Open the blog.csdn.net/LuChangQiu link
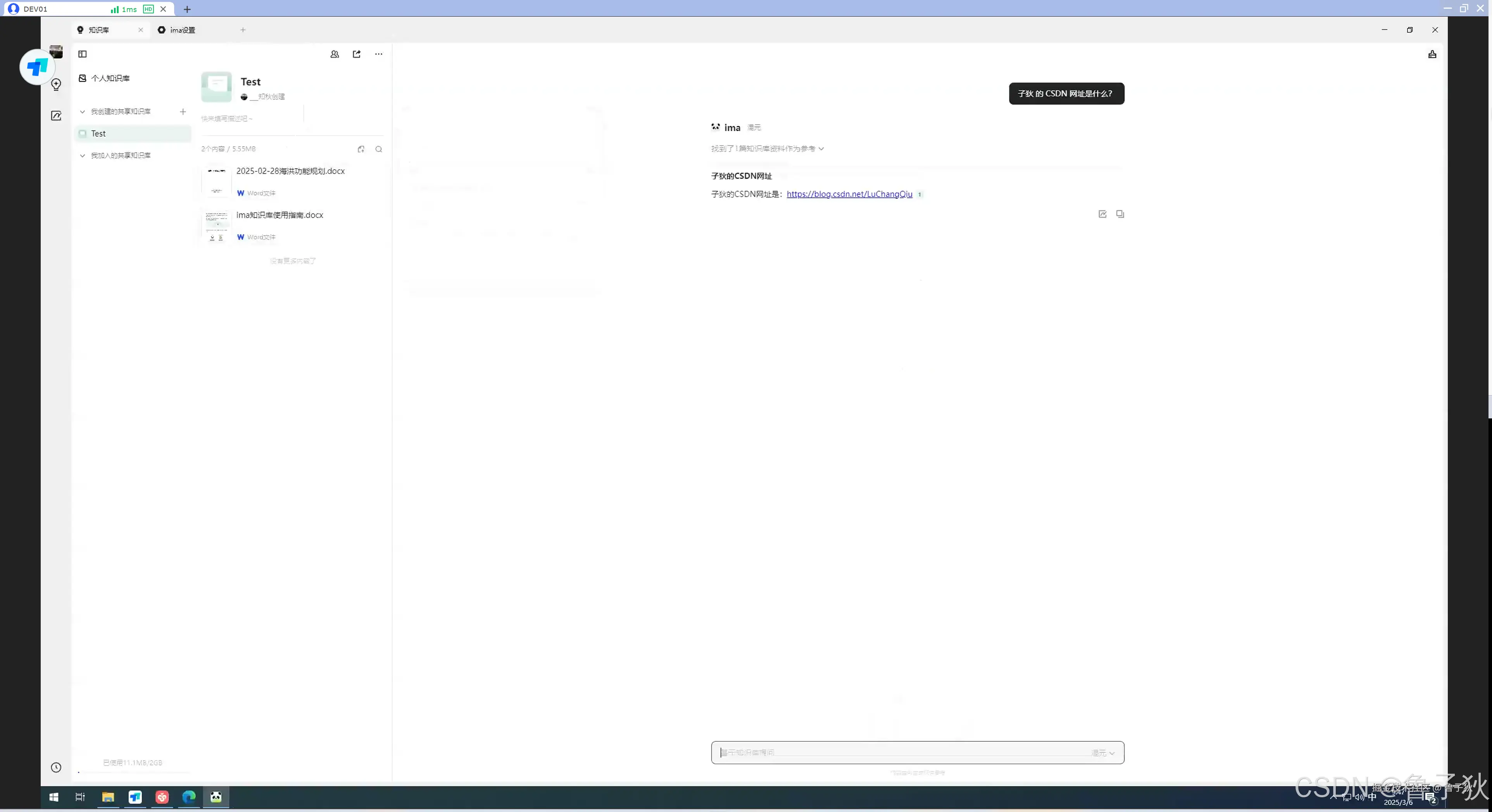Screen dimensions: 1492x812 click(849, 194)
